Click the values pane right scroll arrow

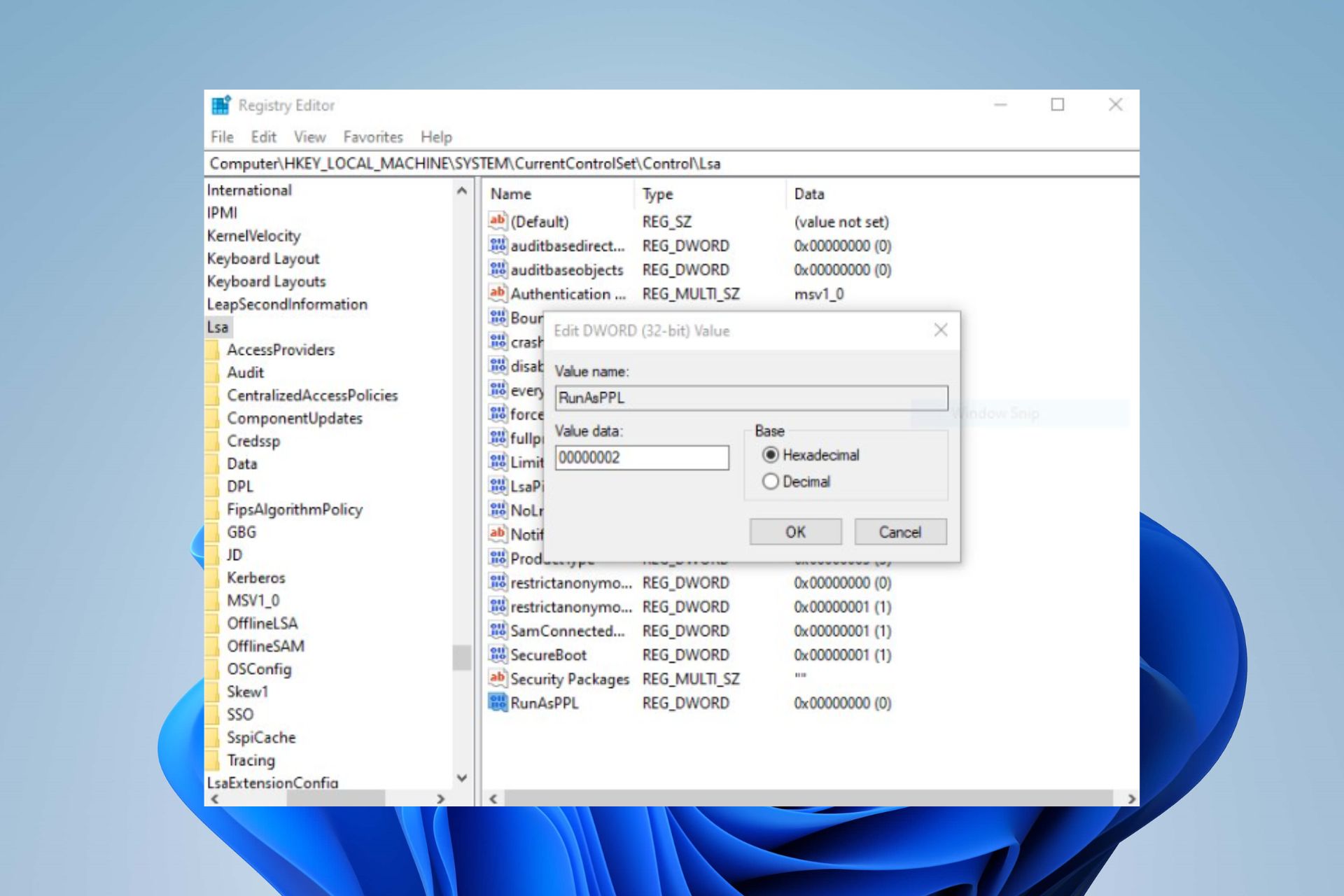pyautogui.click(x=1130, y=799)
